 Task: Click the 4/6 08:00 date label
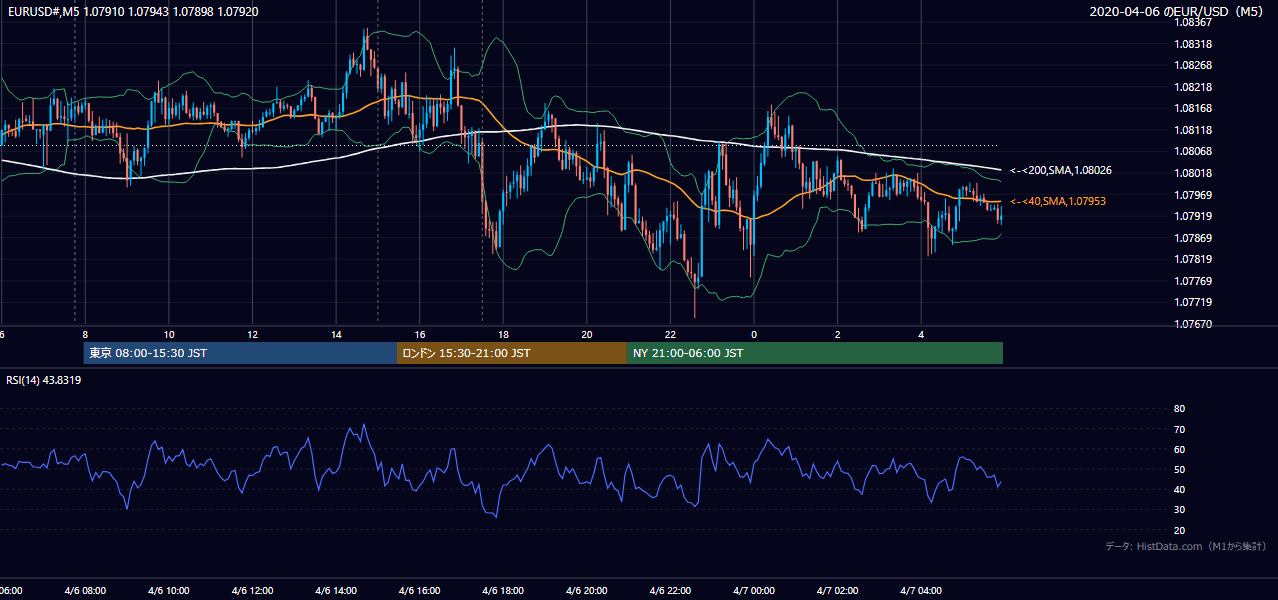pos(85,591)
